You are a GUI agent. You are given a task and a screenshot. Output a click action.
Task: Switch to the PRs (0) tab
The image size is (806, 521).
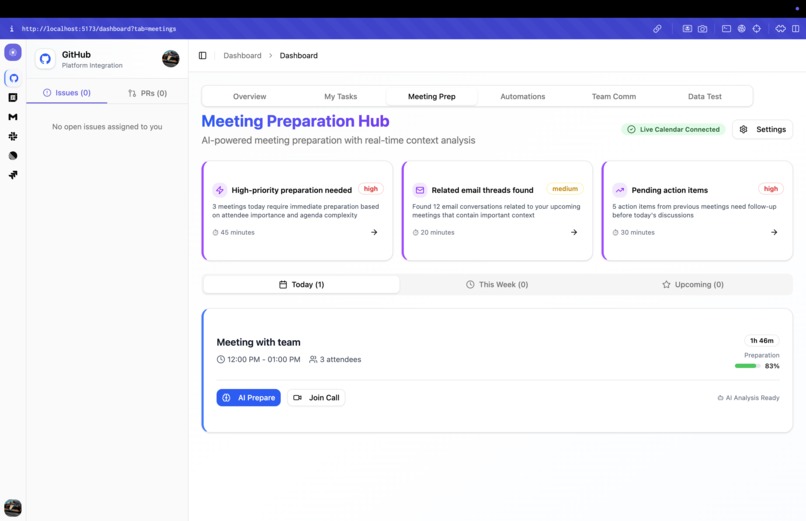pyautogui.click(x=148, y=93)
